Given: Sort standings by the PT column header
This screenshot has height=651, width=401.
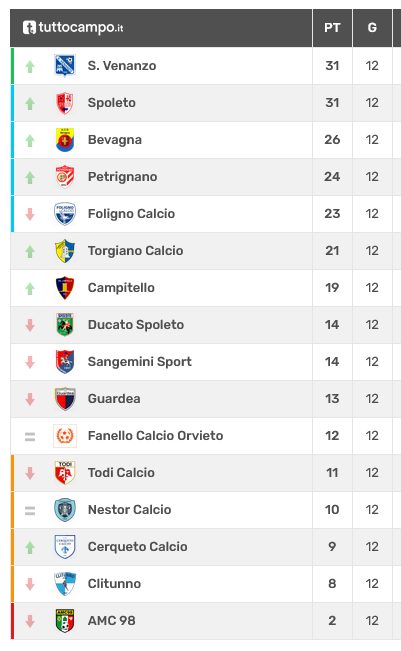Looking at the screenshot, I should point(332,28).
